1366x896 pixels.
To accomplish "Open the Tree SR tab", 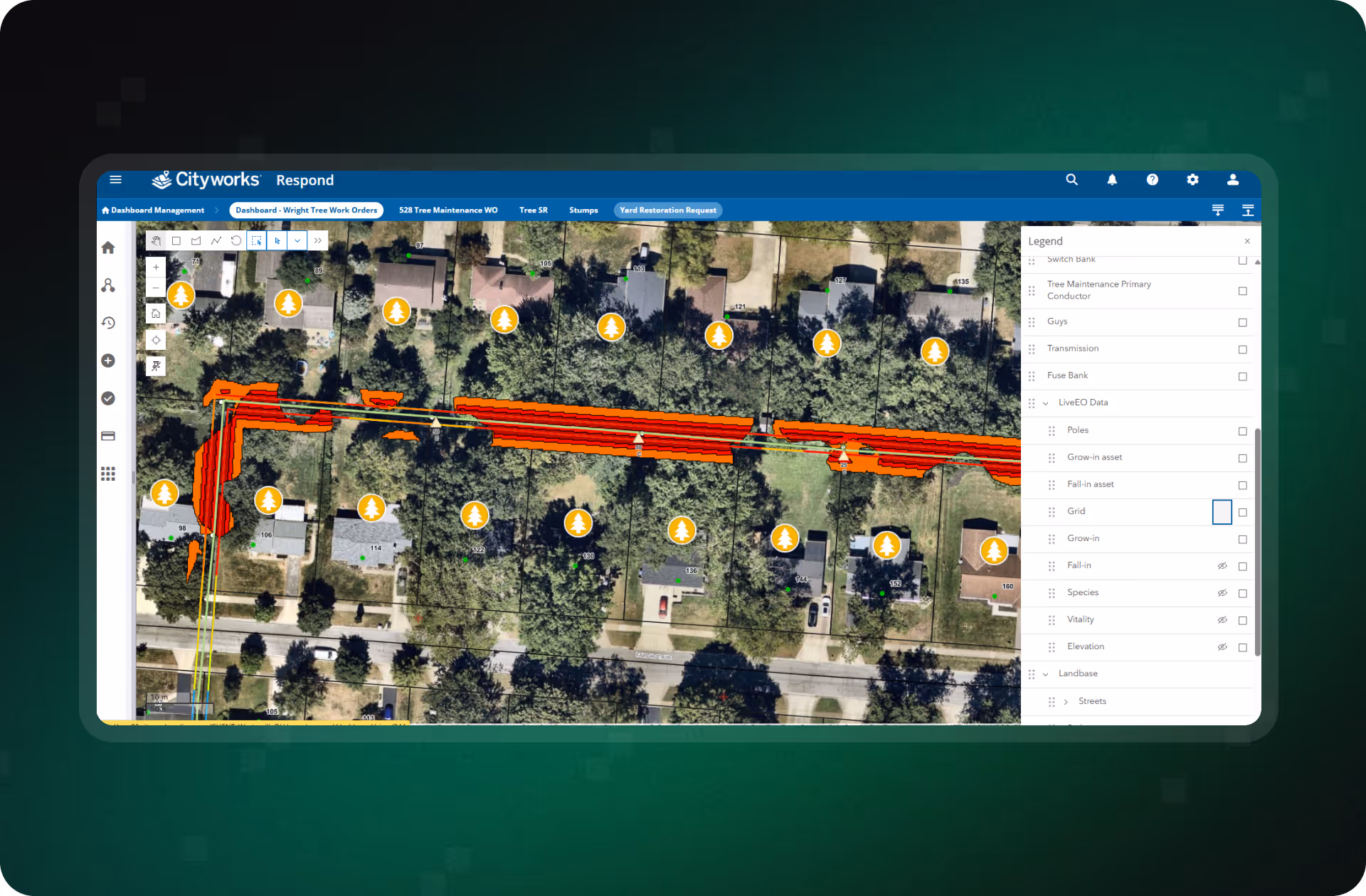I will click(x=533, y=210).
